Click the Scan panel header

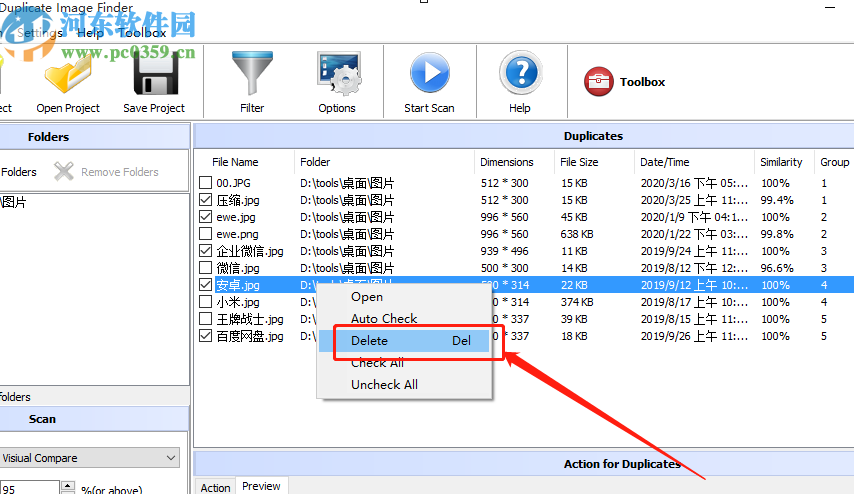click(42, 419)
